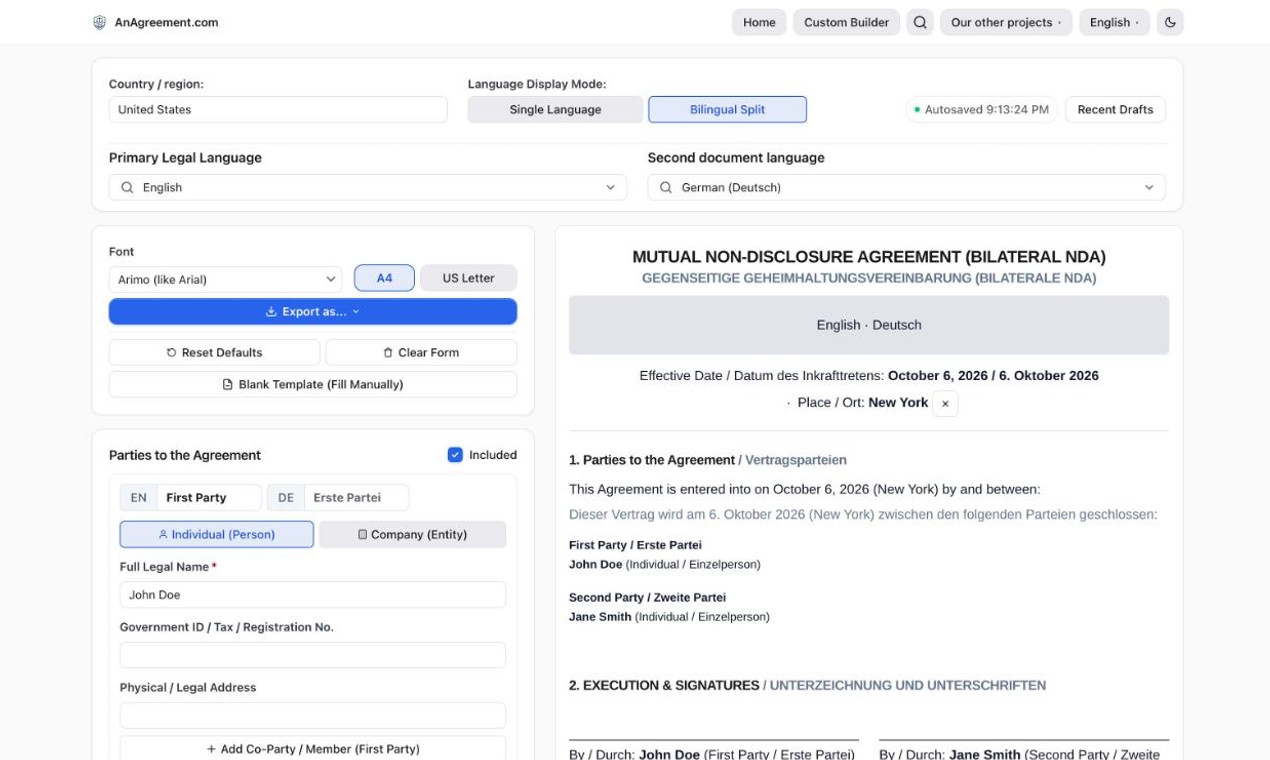Select the Company (Entity) party type
Screen dimensions: 1270x760
tap(412, 534)
